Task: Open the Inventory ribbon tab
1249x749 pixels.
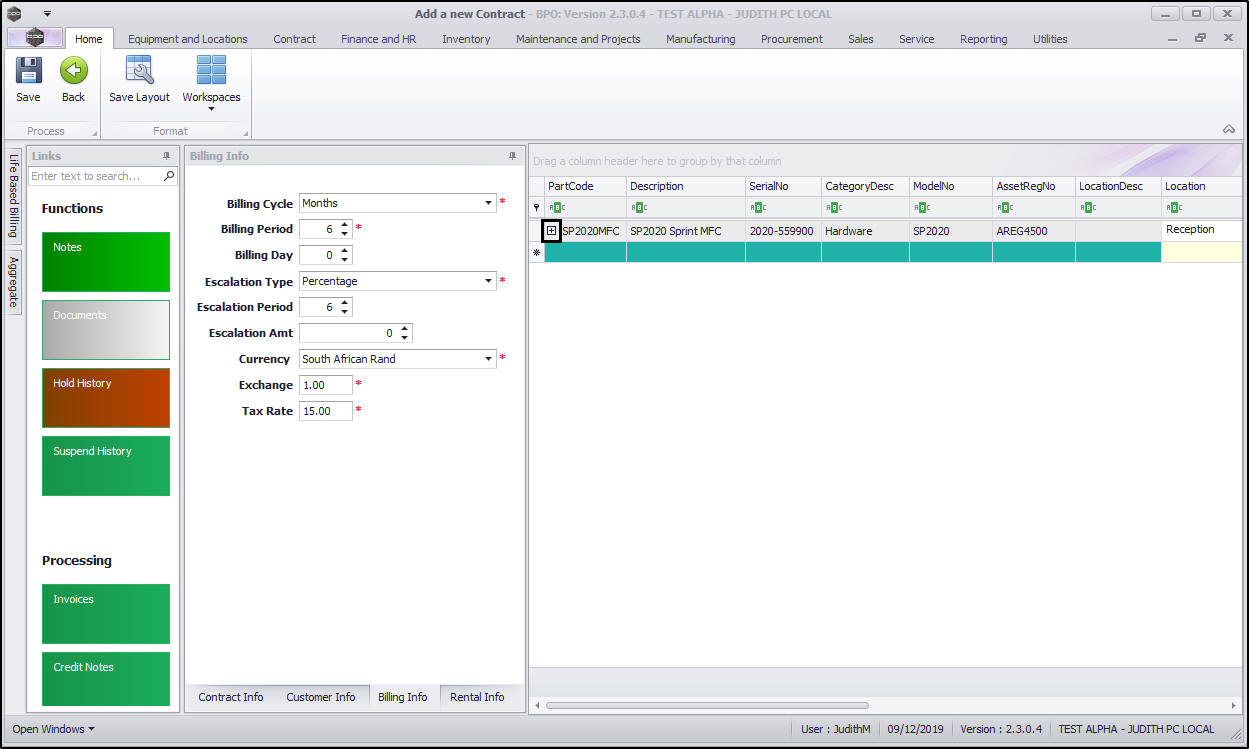Action: (466, 39)
